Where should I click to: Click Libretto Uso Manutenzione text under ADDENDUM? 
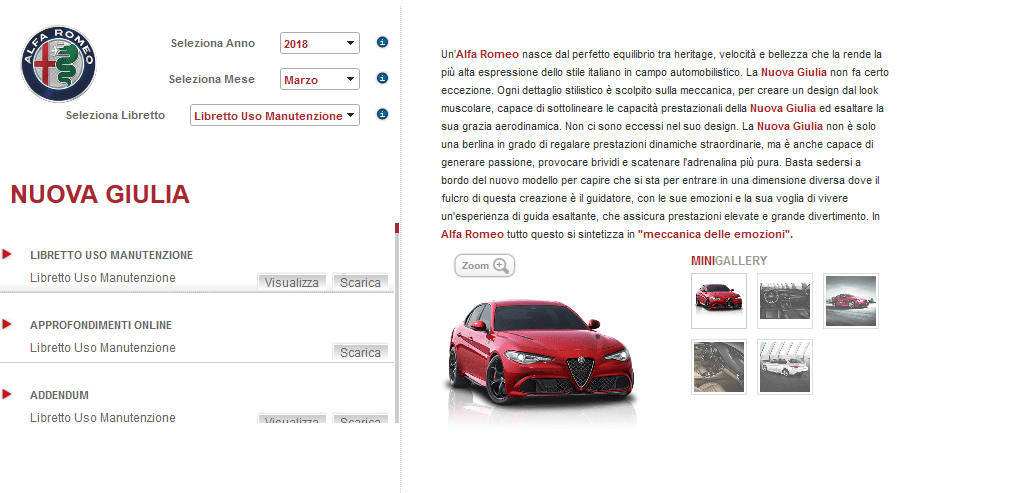[103, 418]
